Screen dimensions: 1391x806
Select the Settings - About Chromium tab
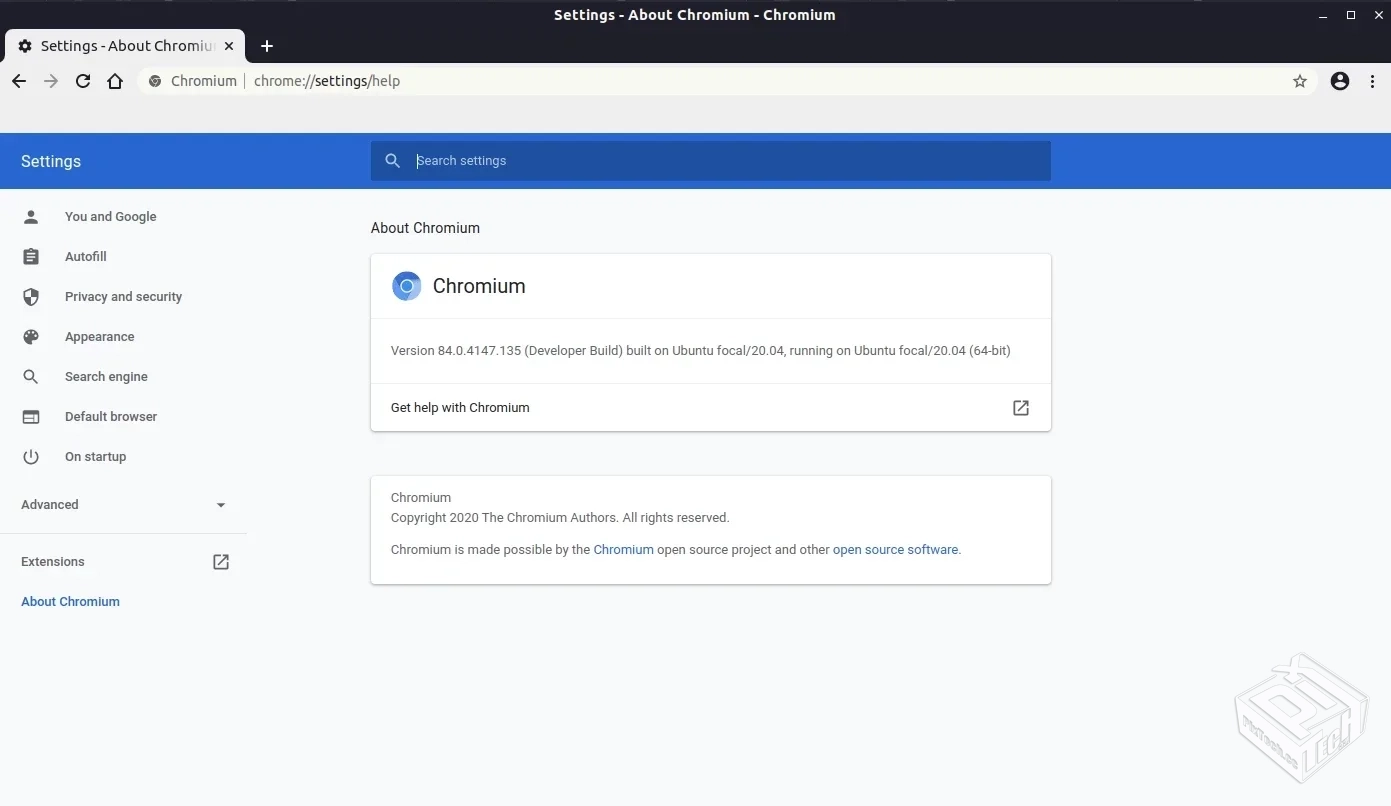coord(120,45)
